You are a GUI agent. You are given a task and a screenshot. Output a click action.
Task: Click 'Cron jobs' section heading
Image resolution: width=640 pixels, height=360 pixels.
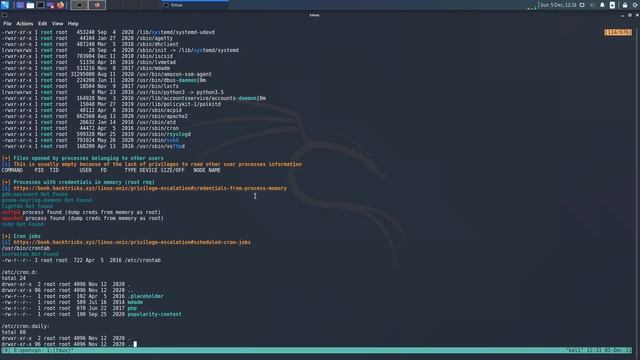click(x=27, y=236)
